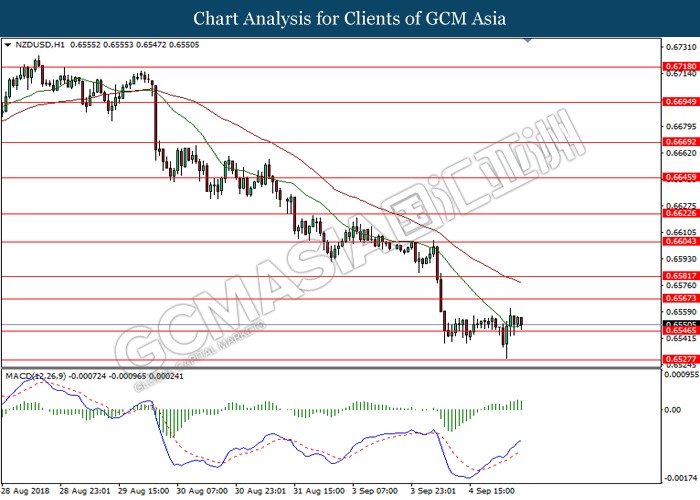Click the 0.65760 price axis value
The height and width of the screenshot is (500, 700).
pos(681,285)
